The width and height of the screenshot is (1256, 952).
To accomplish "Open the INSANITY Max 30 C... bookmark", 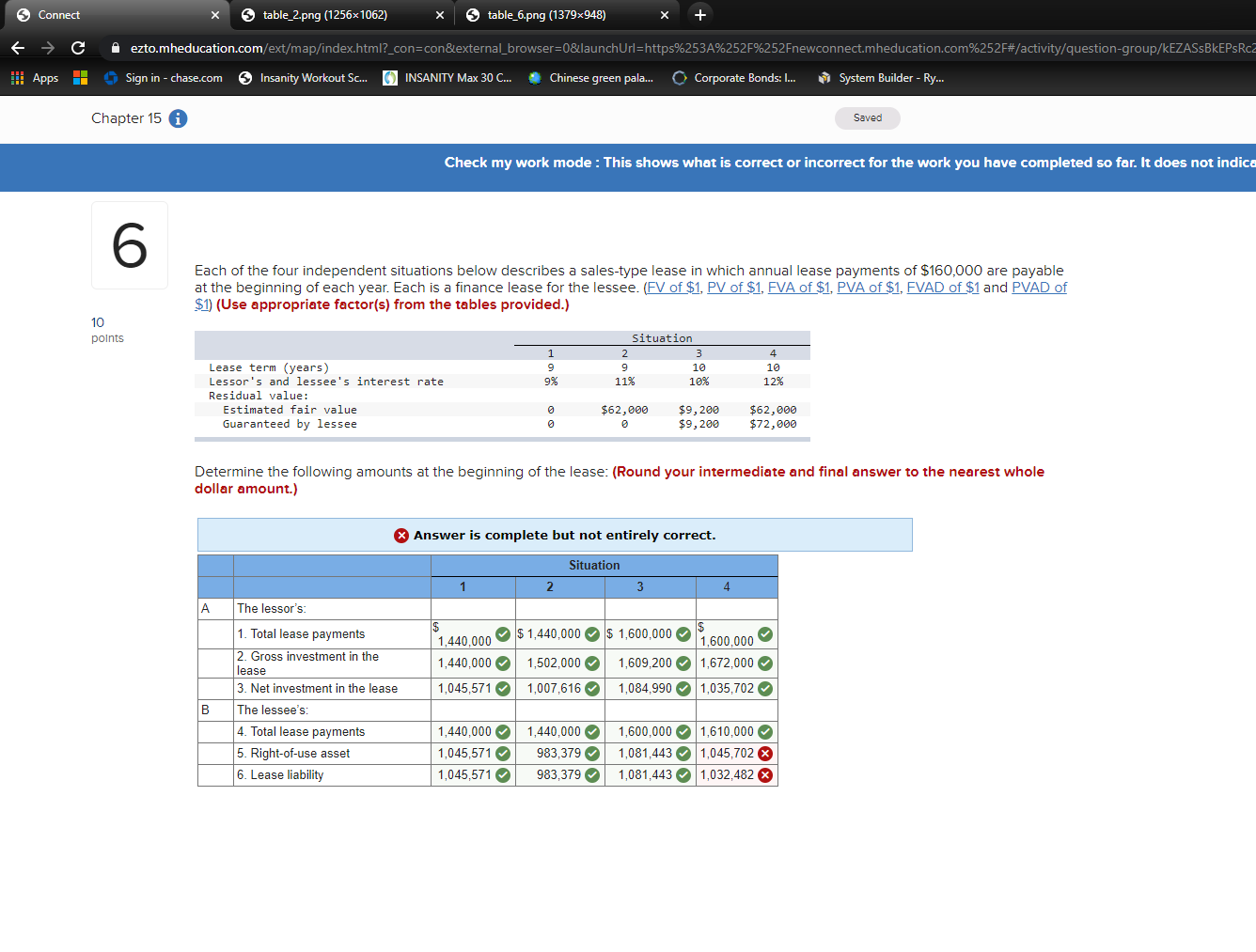I will (447, 78).
